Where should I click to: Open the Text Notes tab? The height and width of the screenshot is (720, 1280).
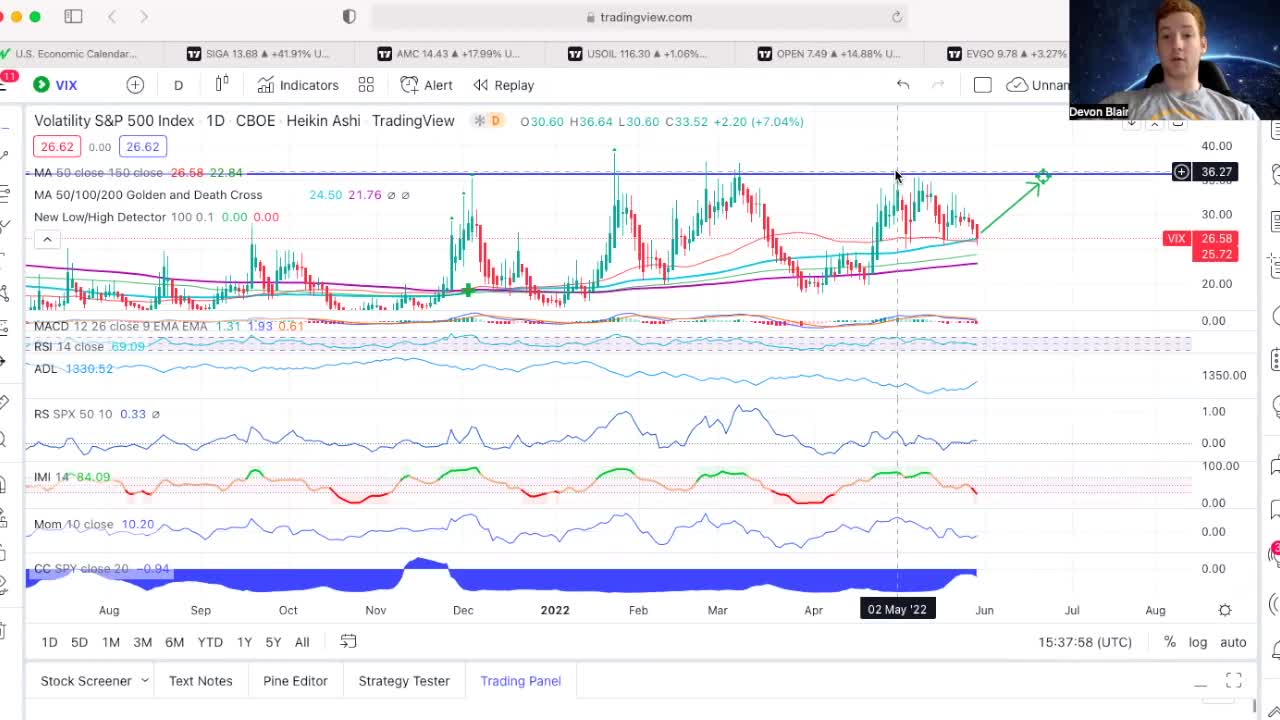200,681
